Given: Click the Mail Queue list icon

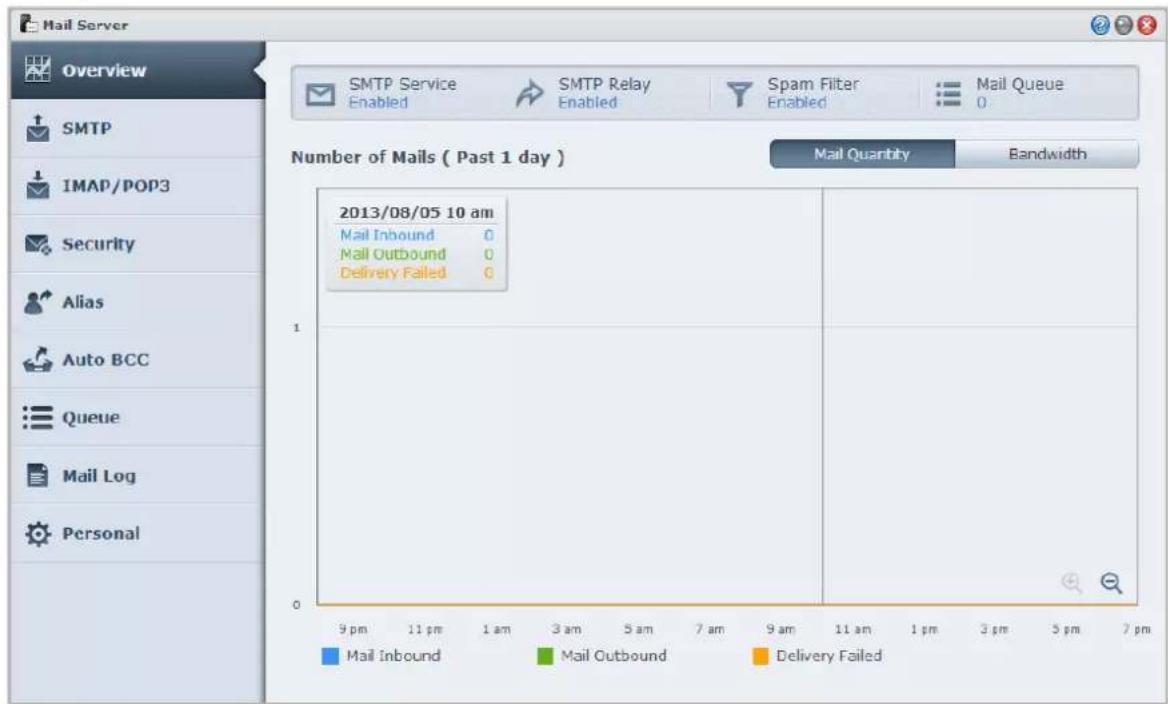Looking at the screenshot, I should pyautogui.click(x=948, y=94).
